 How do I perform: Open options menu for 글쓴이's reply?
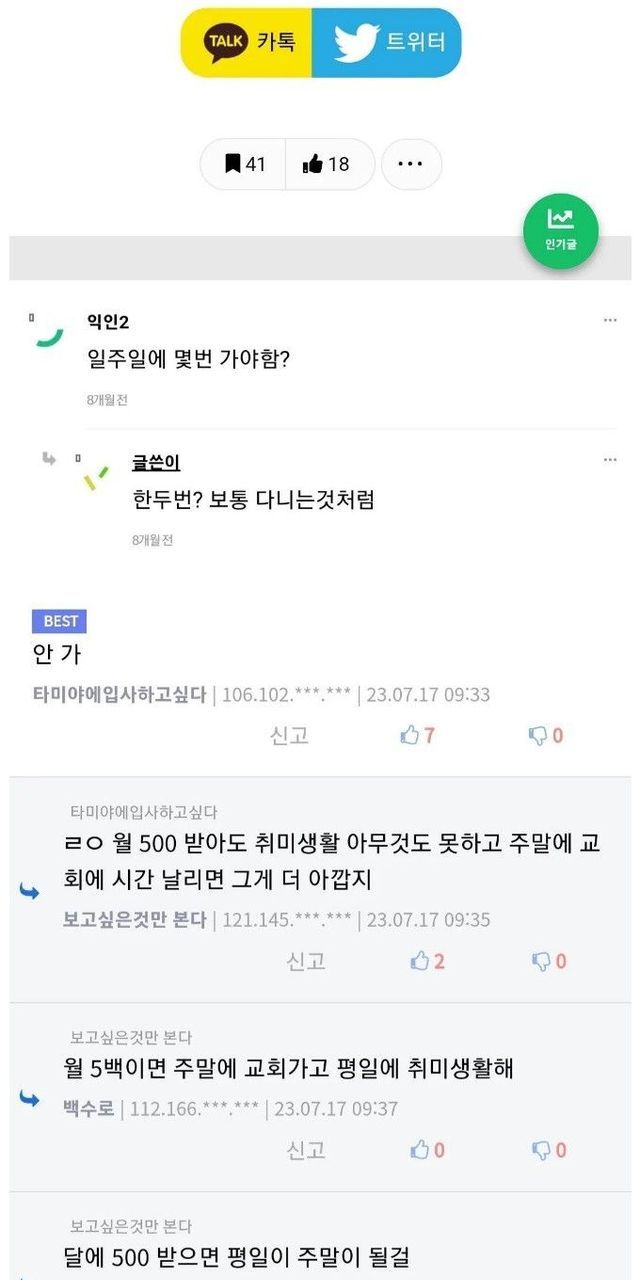tap(610, 460)
